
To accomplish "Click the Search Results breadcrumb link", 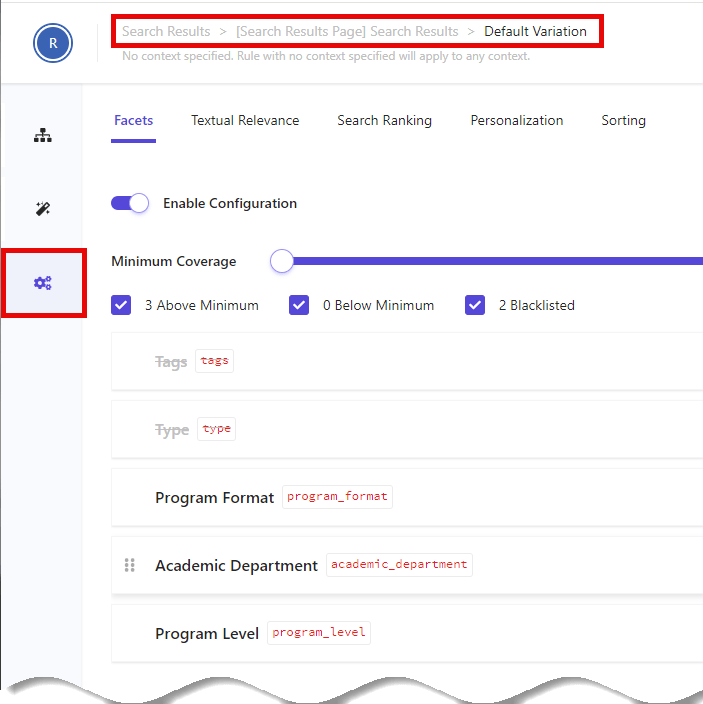I will tap(166, 31).
